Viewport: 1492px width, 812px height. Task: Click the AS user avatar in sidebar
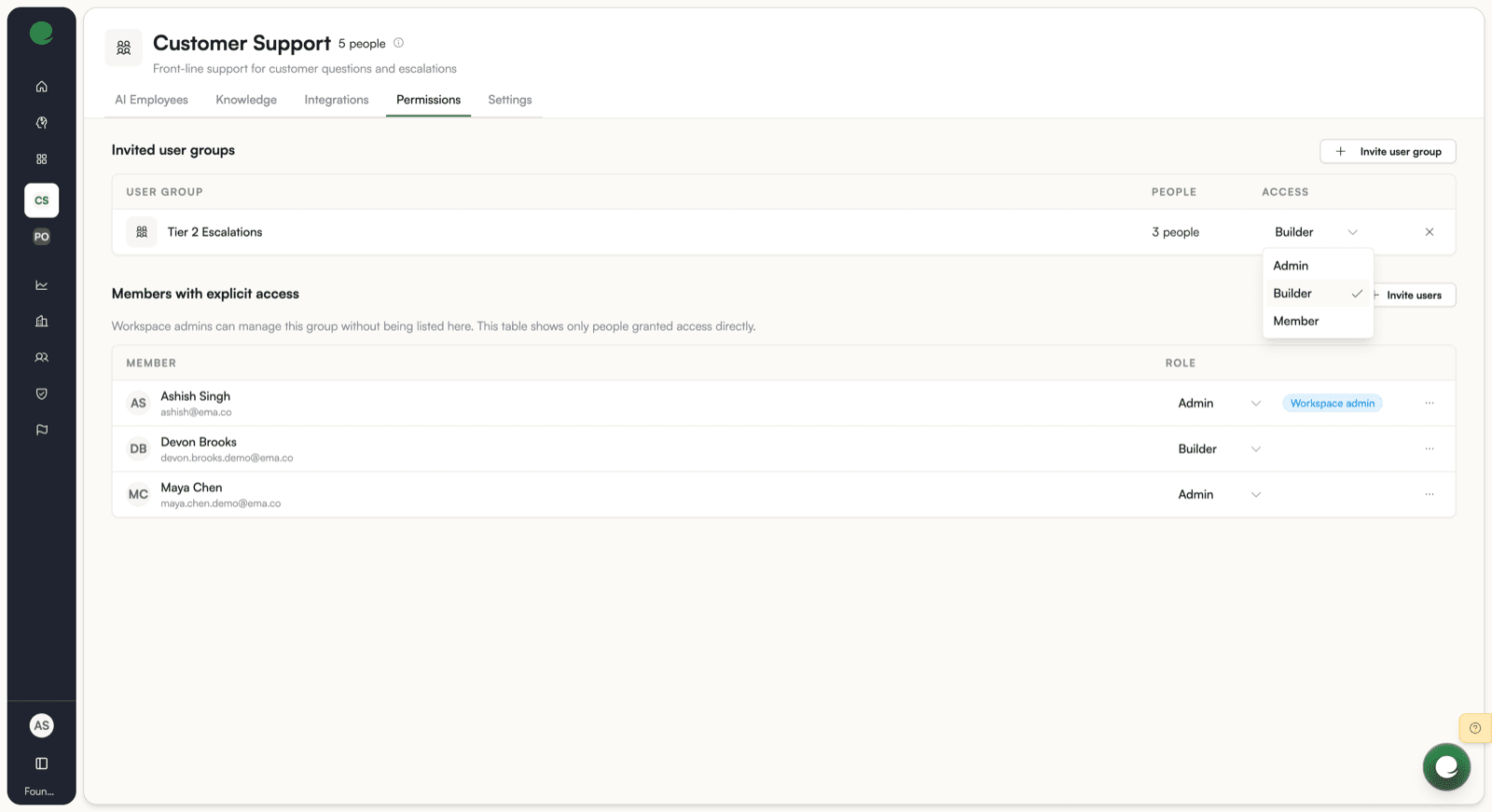pyautogui.click(x=41, y=725)
